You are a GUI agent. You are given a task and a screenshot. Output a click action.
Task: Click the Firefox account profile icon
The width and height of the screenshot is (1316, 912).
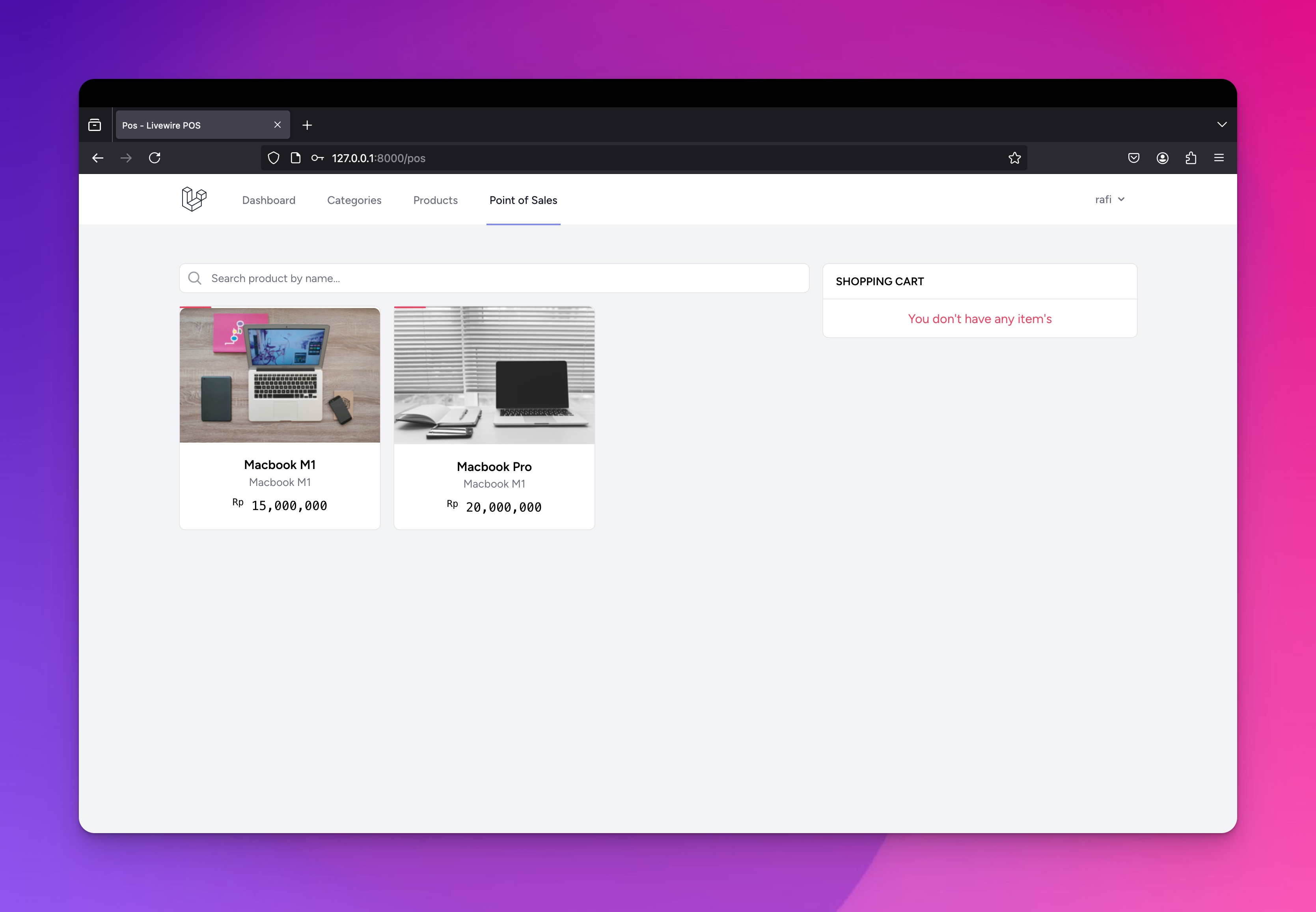tap(1162, 158)
